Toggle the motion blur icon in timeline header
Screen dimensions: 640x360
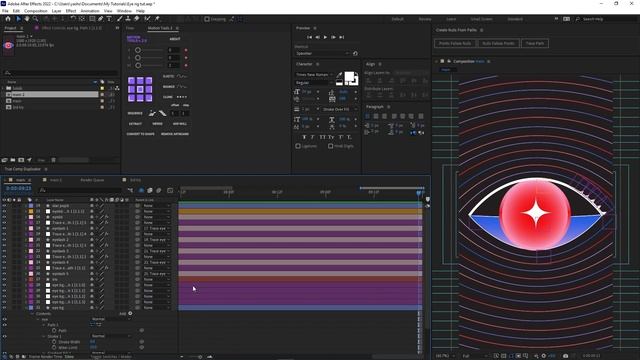tap(159, 190)
